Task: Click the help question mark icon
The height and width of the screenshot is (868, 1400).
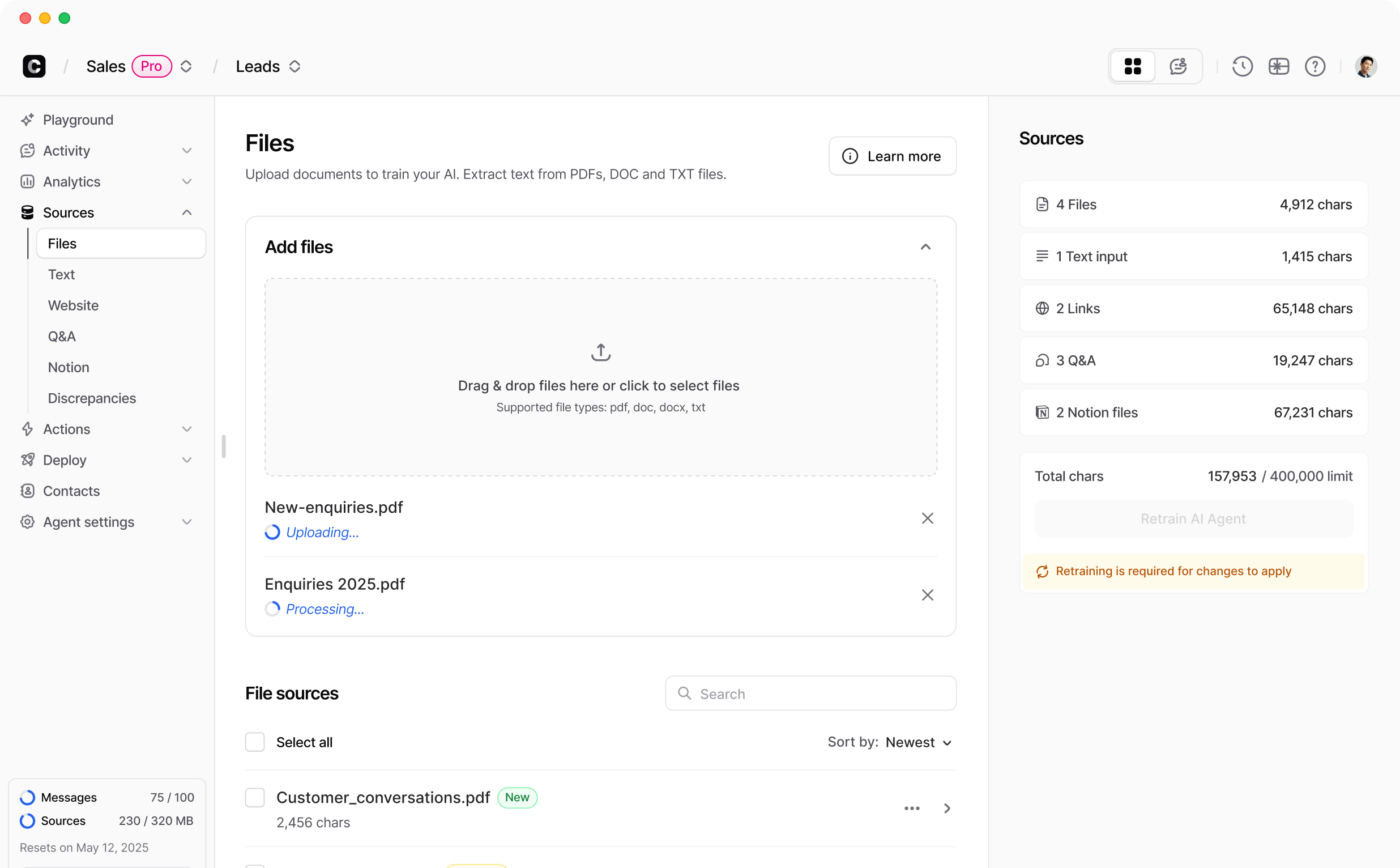Action: coord(1314,66)
